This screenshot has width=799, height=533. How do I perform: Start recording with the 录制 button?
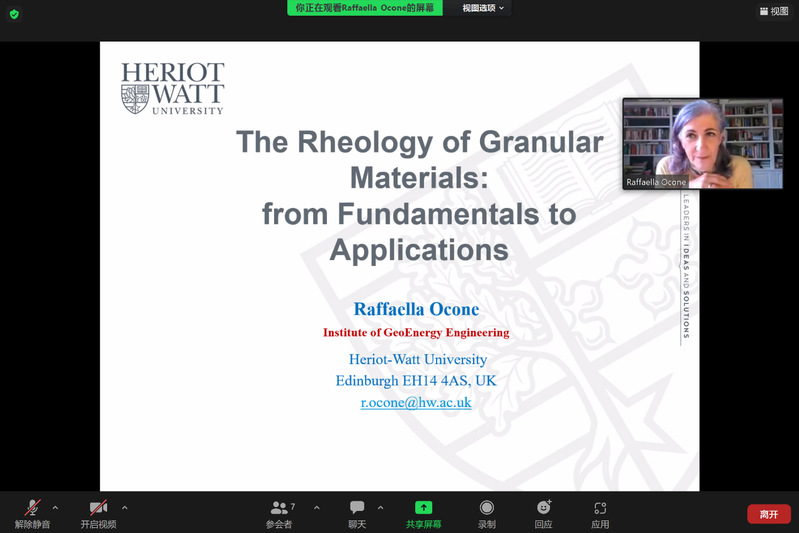[487, 514]
